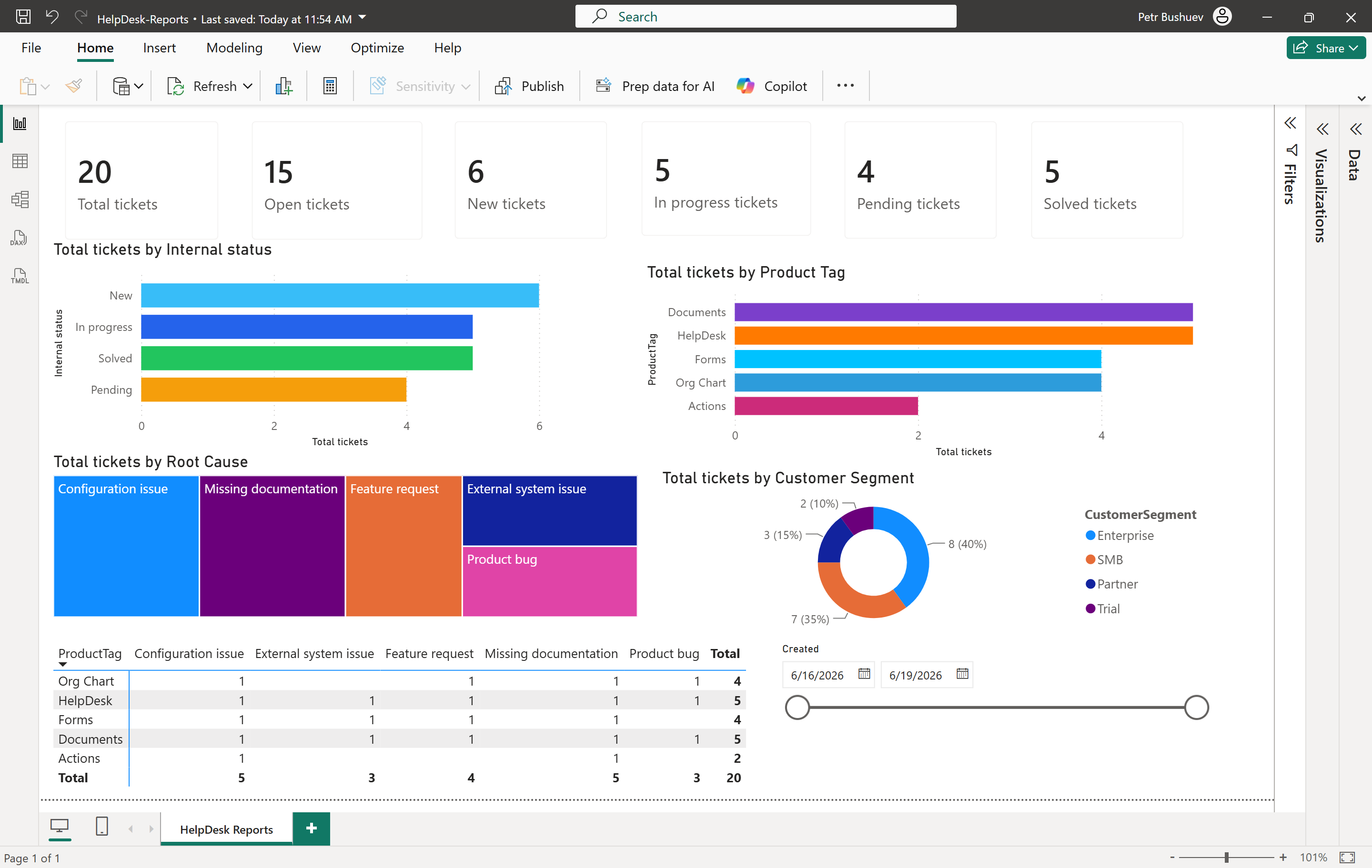Collapse the ribbon with the chevron

(1361, 99)
